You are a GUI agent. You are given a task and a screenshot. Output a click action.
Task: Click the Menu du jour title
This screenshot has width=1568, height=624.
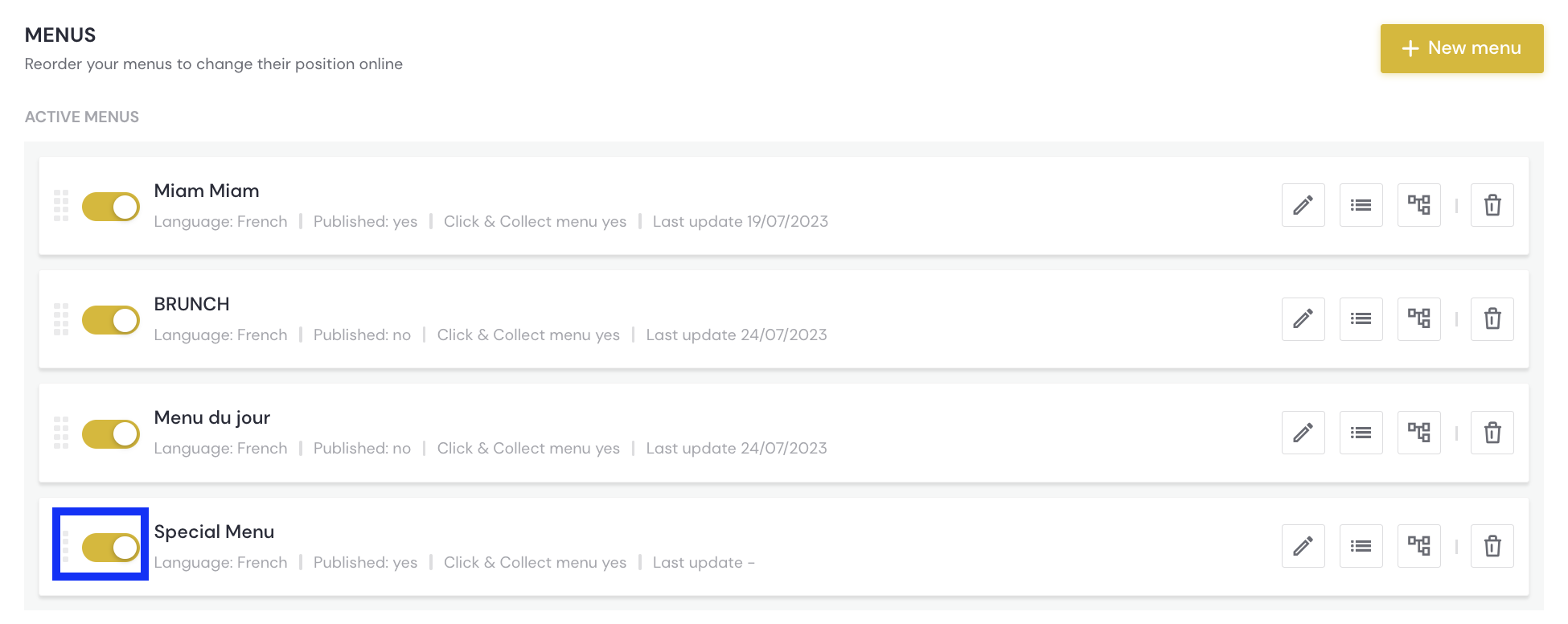(212, 417)
